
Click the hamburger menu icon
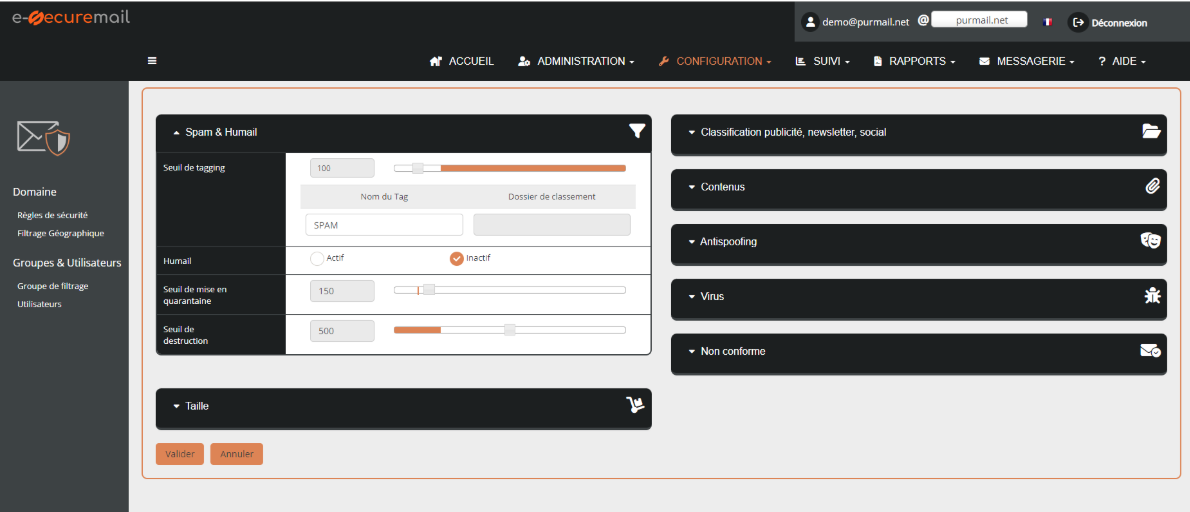(x=152, y=61)
